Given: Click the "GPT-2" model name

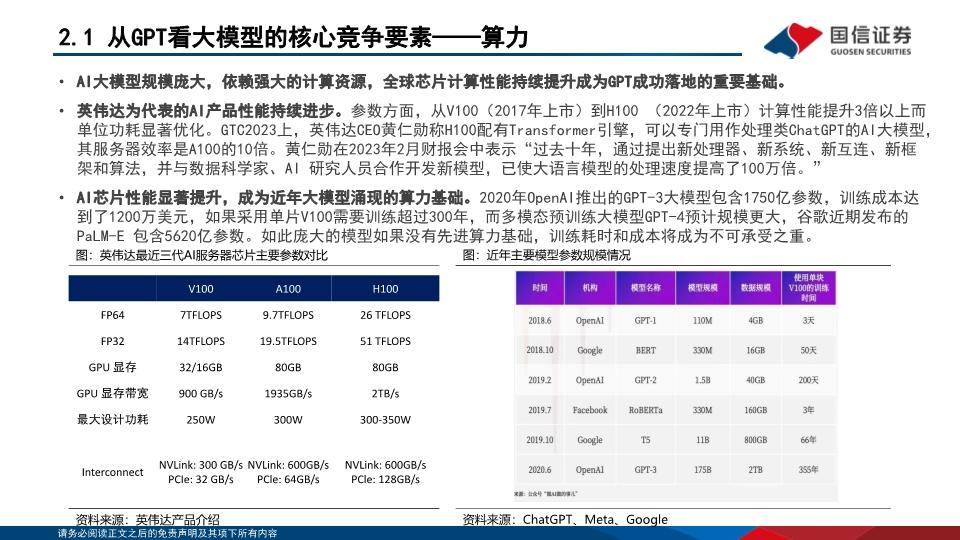Looking at the screenshot, I should pos(645,380).
